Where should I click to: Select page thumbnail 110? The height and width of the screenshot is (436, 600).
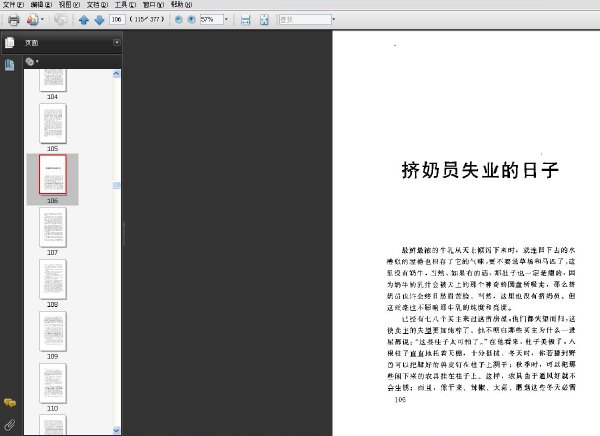coord(53,384)
